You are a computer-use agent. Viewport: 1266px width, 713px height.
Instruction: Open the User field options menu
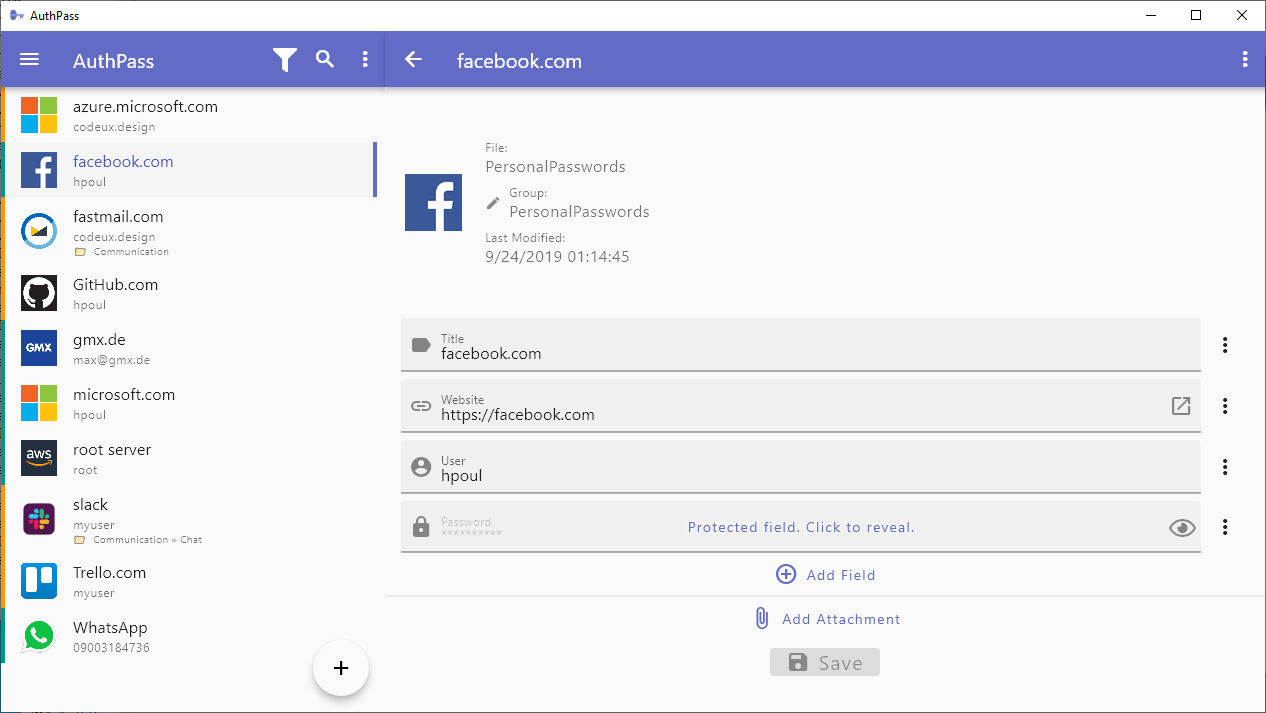[x=1225, y=467]
